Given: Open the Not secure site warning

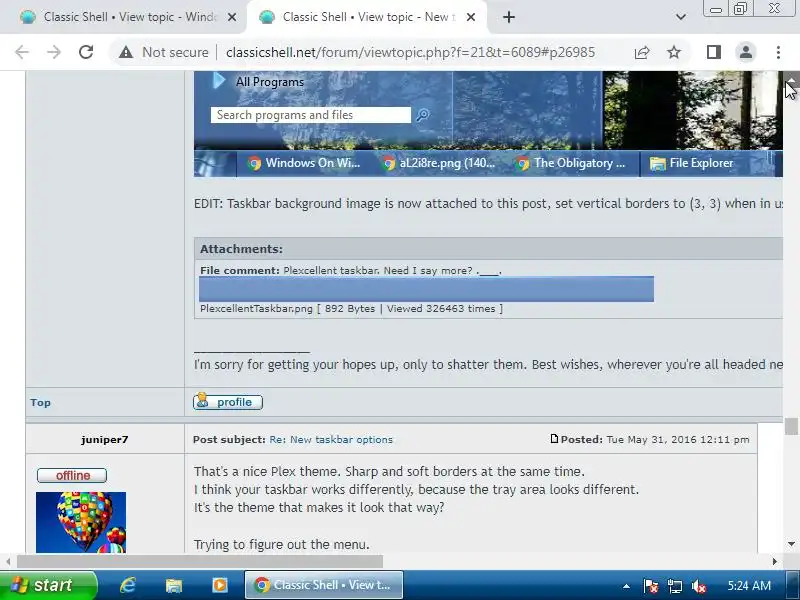Looking at the screenshot, I should coord(164,52).
